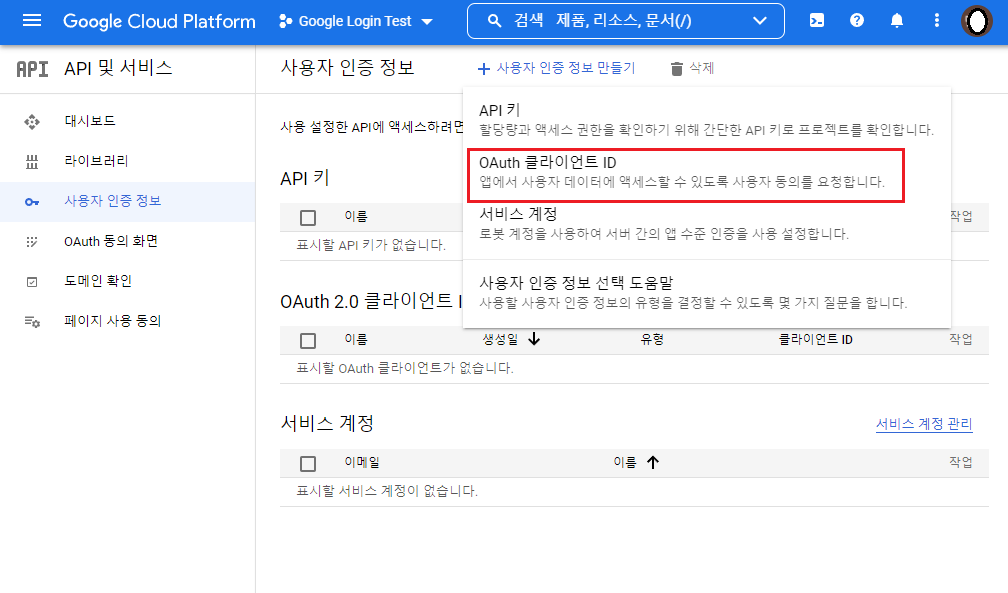Open the notifications bell
Viewport: 1008px width, 593px height.
(897, 21)
